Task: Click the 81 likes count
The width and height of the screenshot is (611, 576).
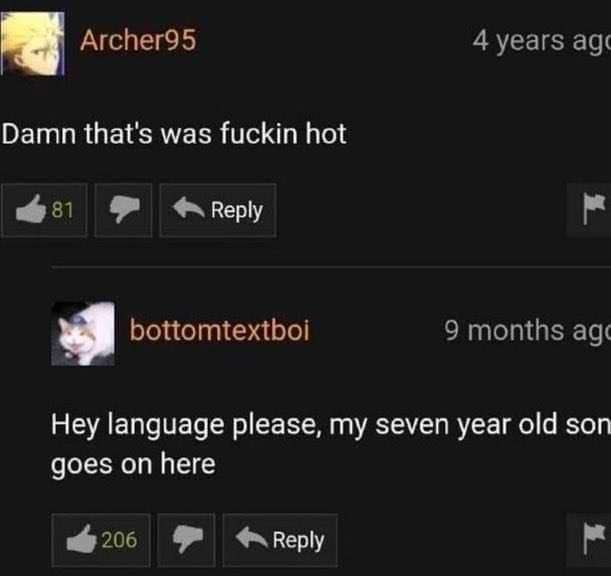Action: [63, 210]
